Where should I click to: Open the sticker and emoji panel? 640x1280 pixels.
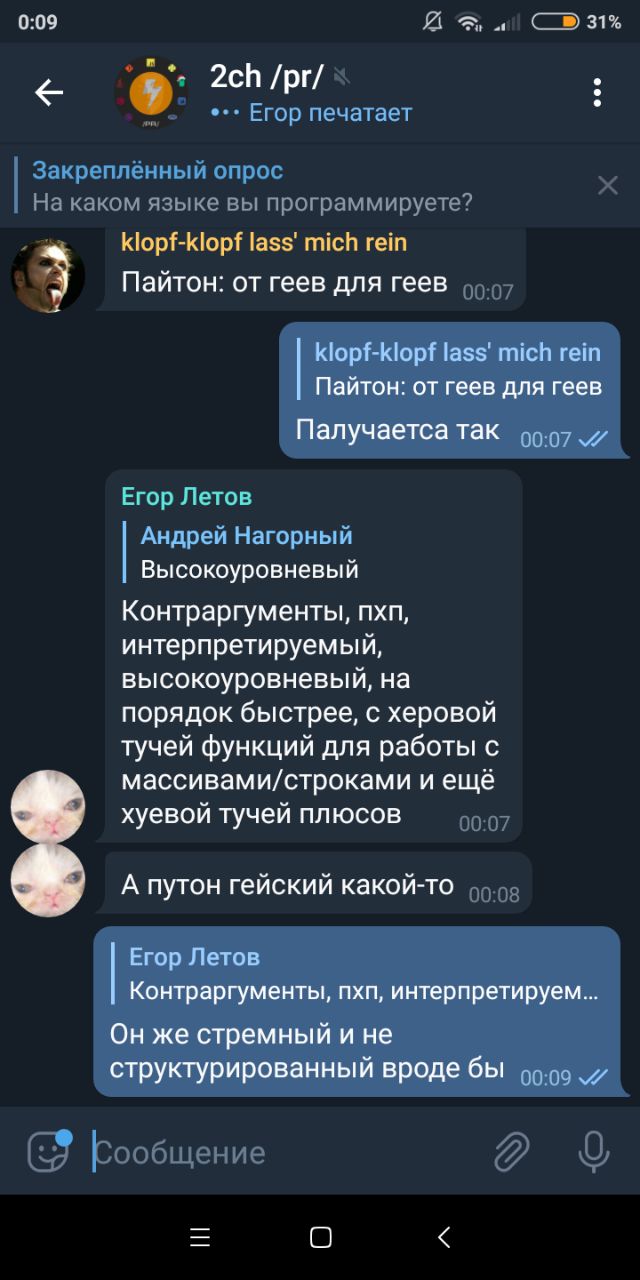(x=48, y=1152)
